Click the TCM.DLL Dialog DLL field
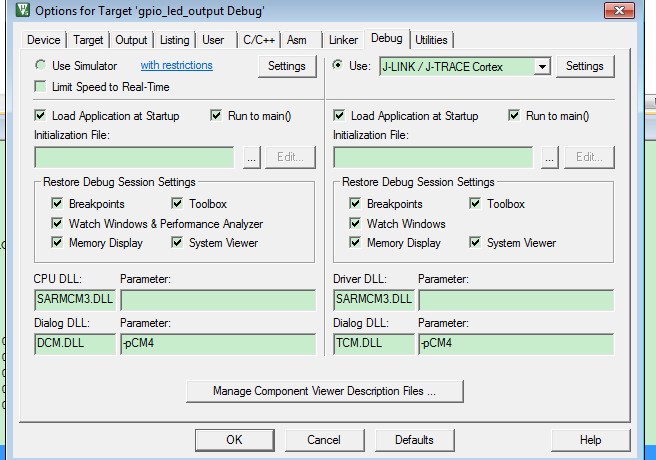Viewport: 656px width, 460px height. [374, 344]
